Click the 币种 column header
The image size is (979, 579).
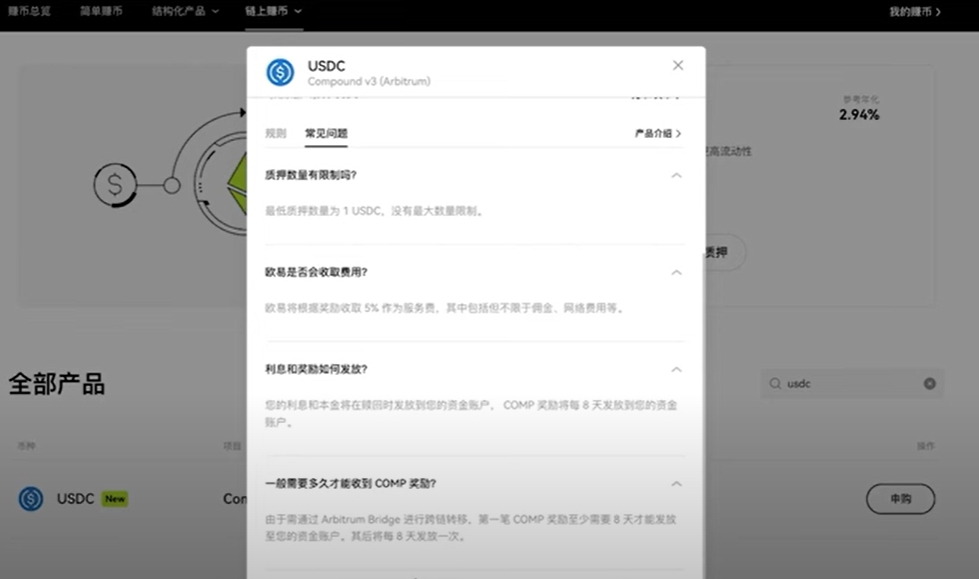(x=26, y=446)
